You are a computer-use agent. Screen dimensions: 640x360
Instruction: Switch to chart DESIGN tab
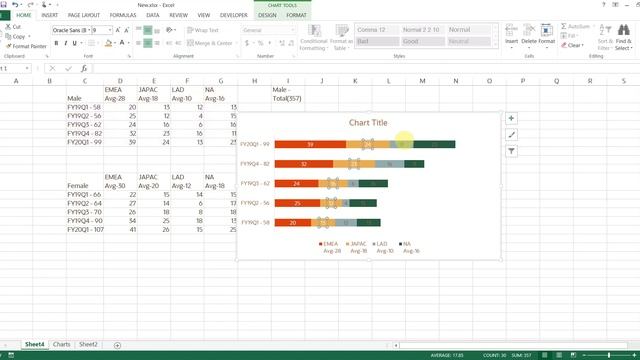[x=267, y=15]
